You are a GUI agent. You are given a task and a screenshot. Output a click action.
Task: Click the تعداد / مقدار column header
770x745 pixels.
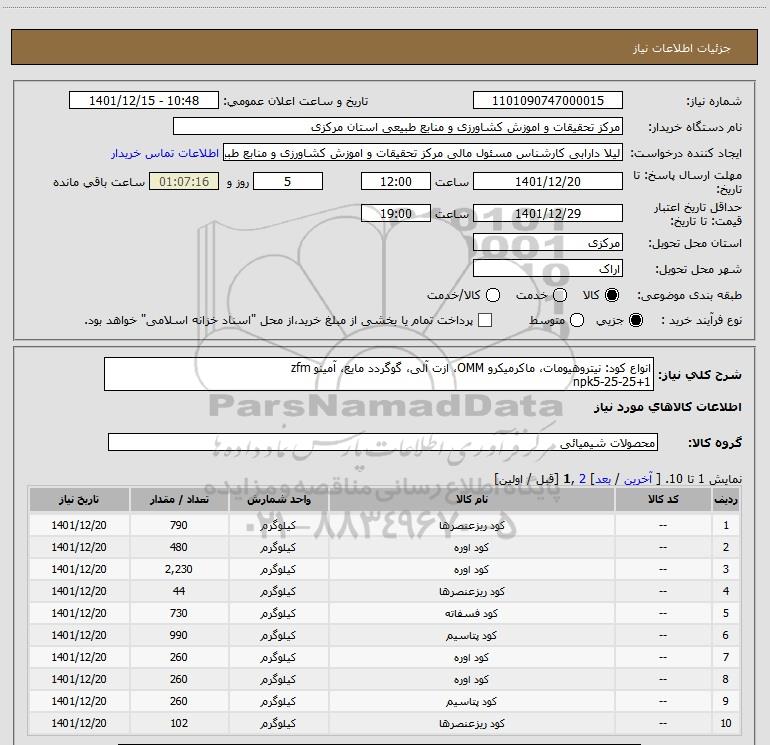click(x=179, y=499)
